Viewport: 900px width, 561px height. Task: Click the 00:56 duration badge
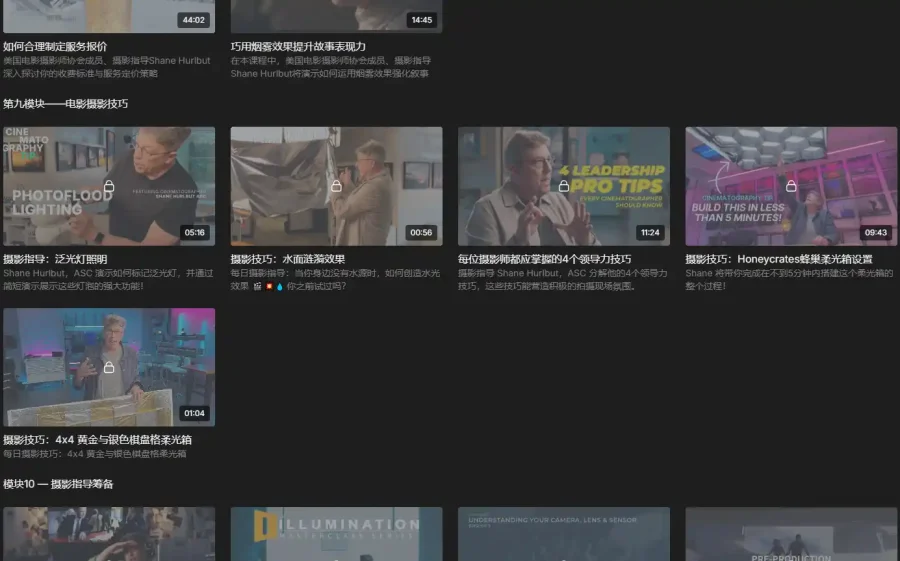[421, 233]
